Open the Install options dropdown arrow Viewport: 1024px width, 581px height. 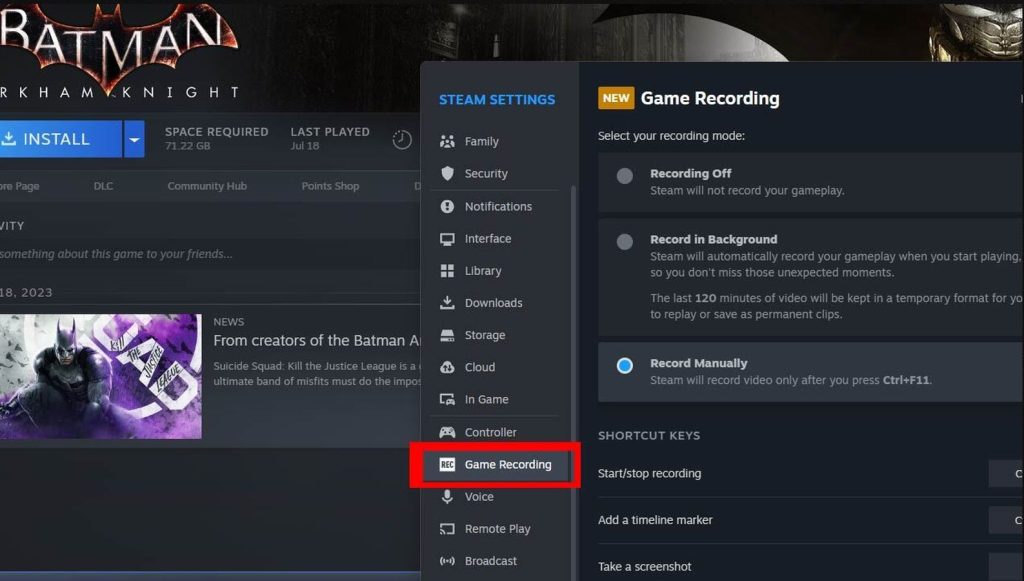pos(134,139)
